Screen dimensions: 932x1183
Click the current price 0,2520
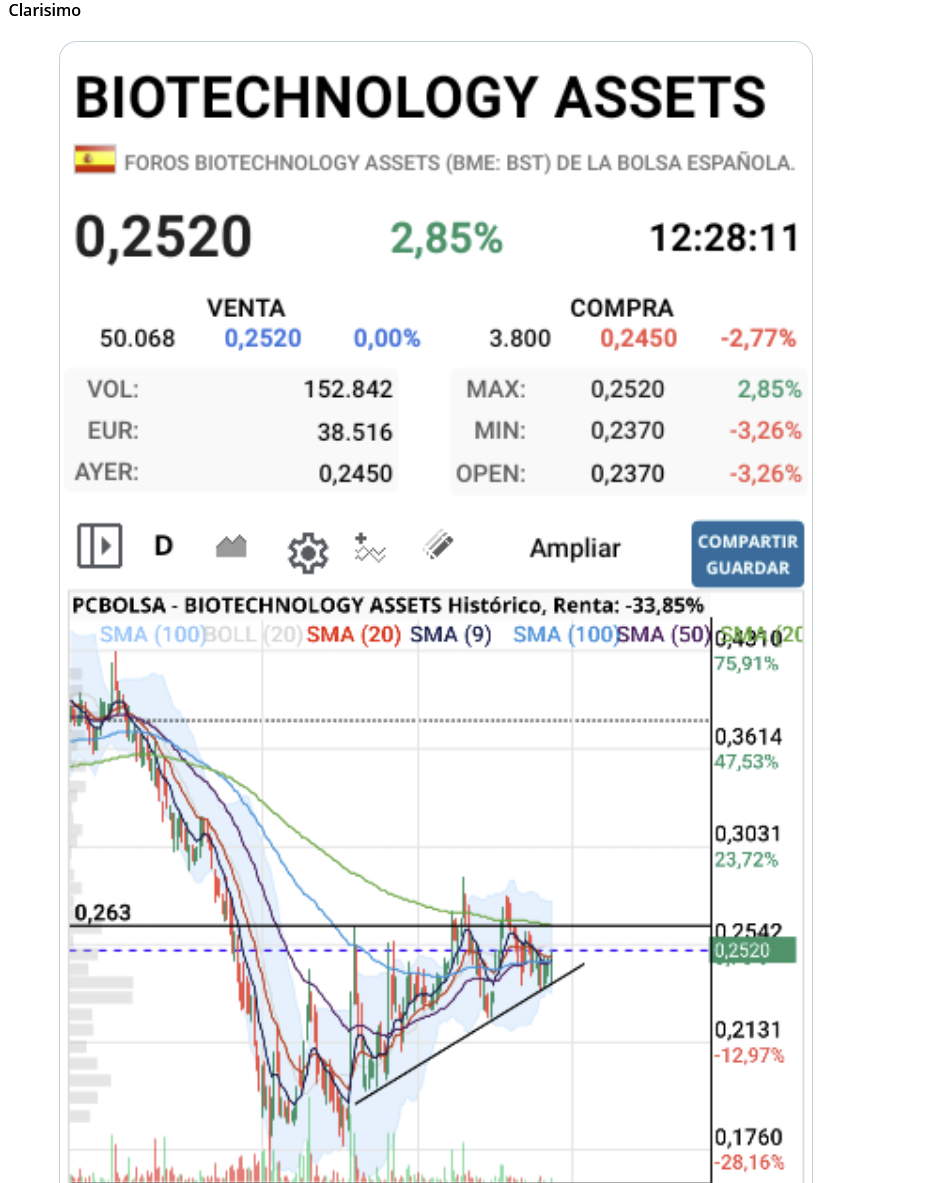163,237
